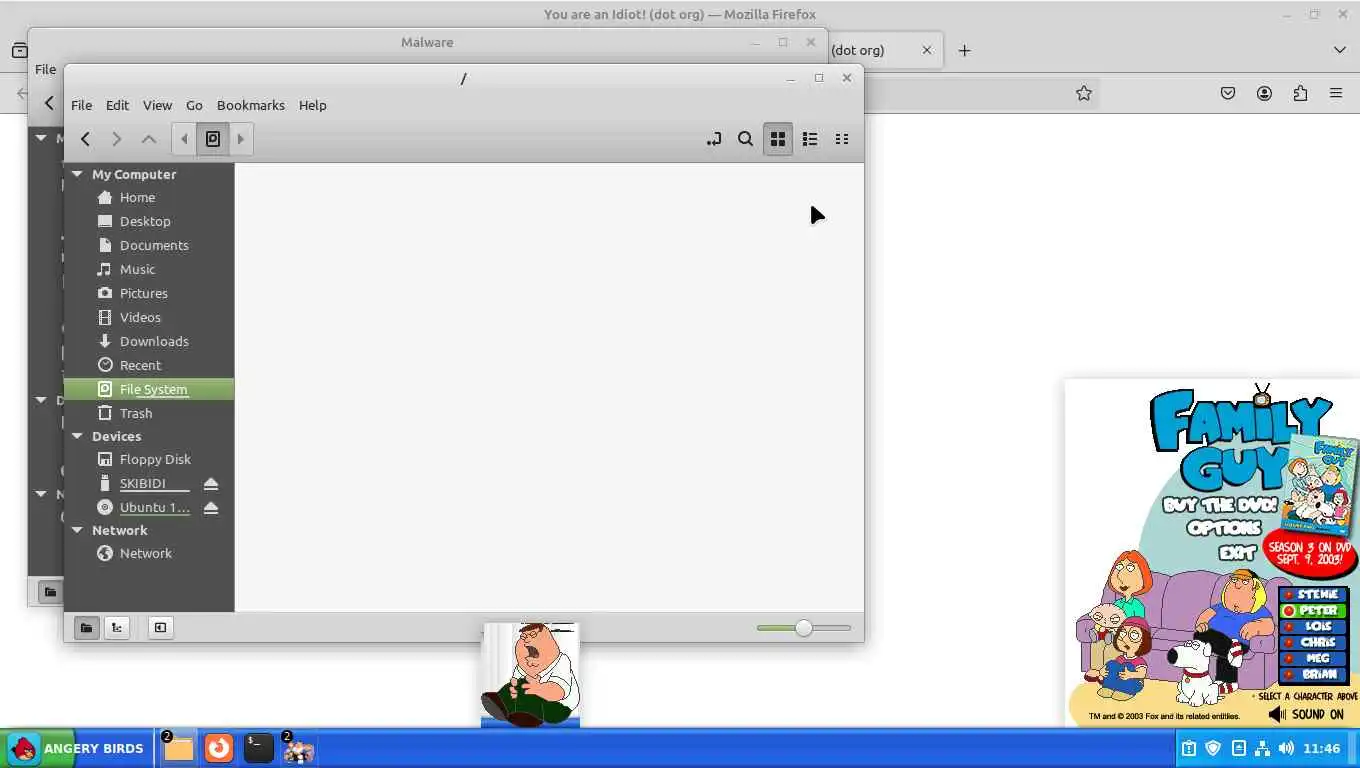Open the SKIBIDI drive
The width and height of the screenshot is (1360, 768).
[x=143, y=483]
